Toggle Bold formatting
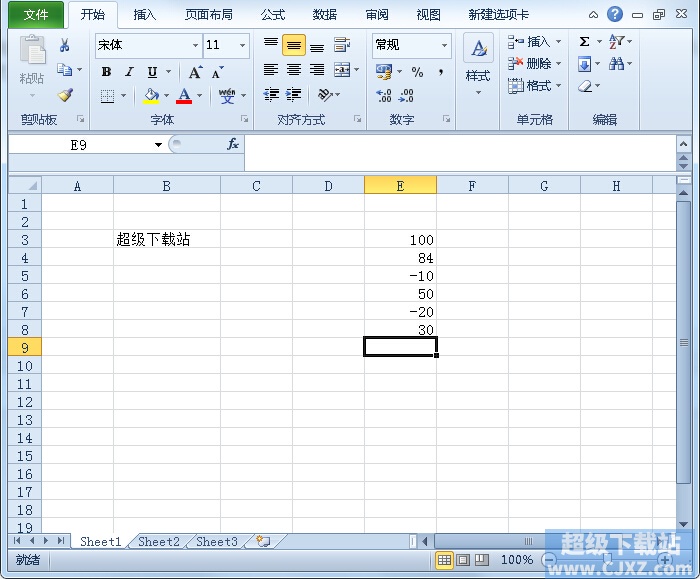 pyautogui.click(x=106, y=71)
